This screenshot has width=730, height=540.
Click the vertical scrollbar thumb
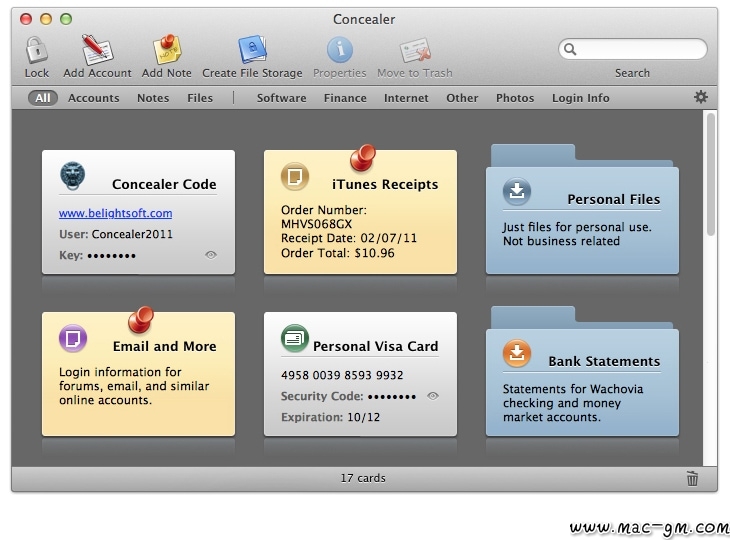tap(710, 175)
